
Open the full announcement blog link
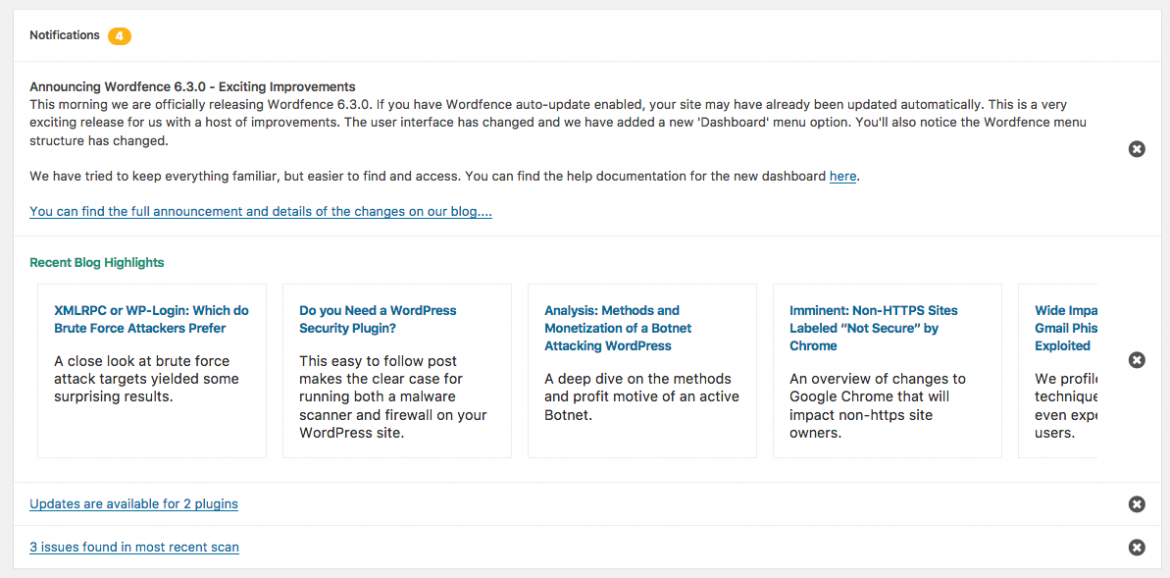coord(260,212)
